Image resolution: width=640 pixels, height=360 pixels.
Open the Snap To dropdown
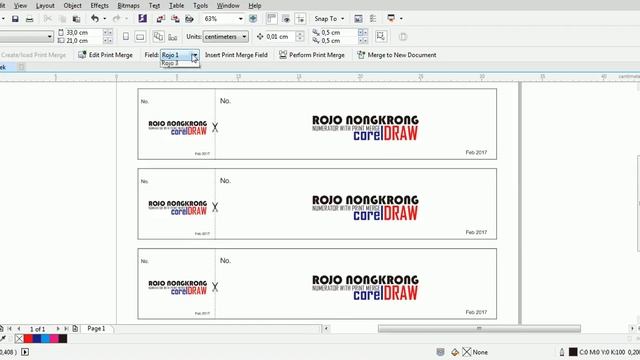pos(329,19)
